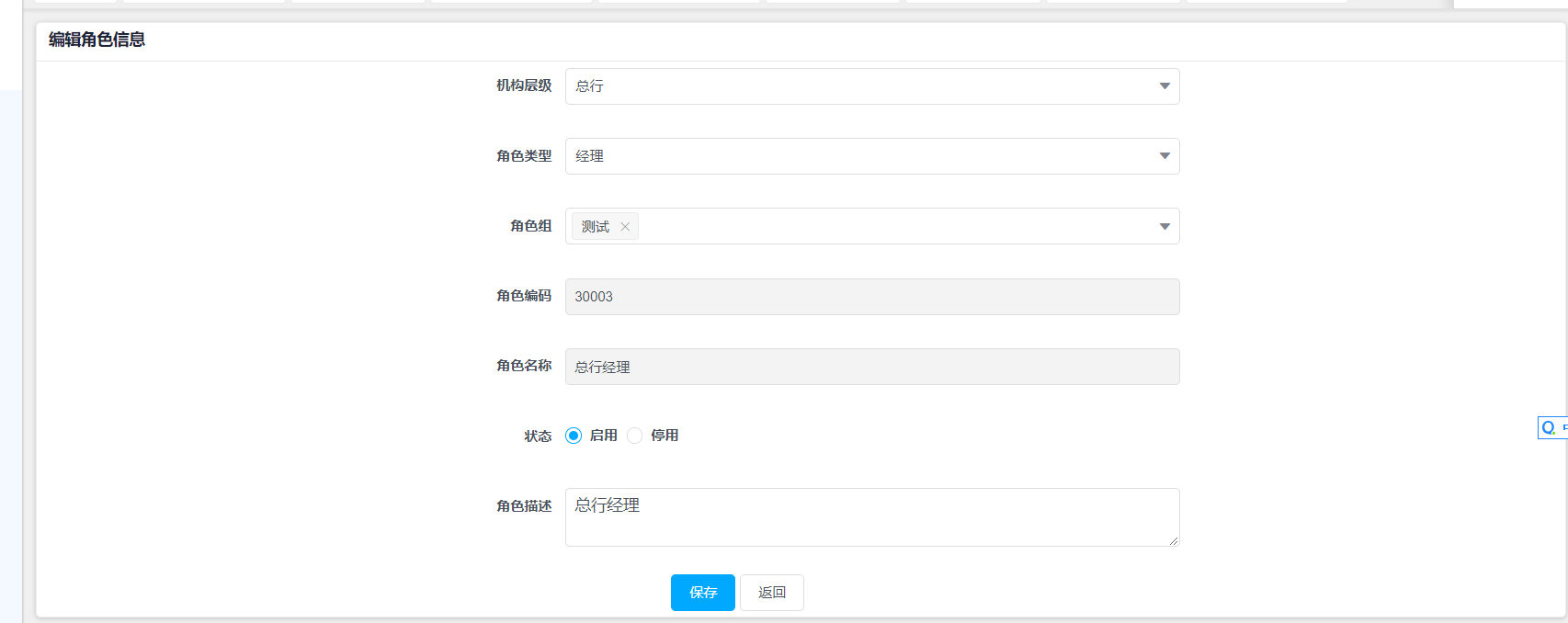
Task: Click the 测试 tag text in 角色组
Action: pos(596,227)
